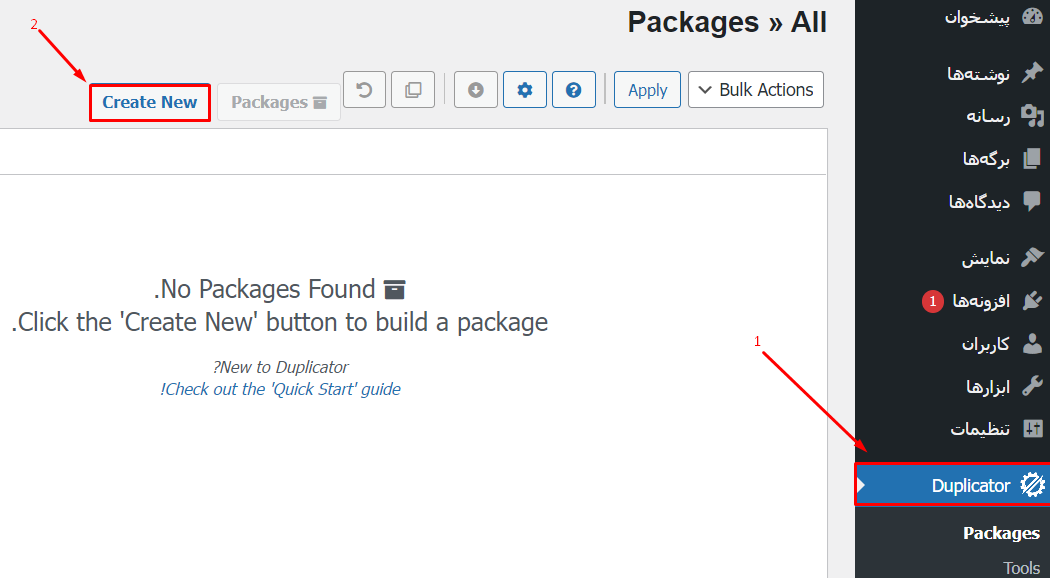The height and width of the screenshot is (578, 1050).
Task: Click the download arrow toolbar icon
Action: 475,90
